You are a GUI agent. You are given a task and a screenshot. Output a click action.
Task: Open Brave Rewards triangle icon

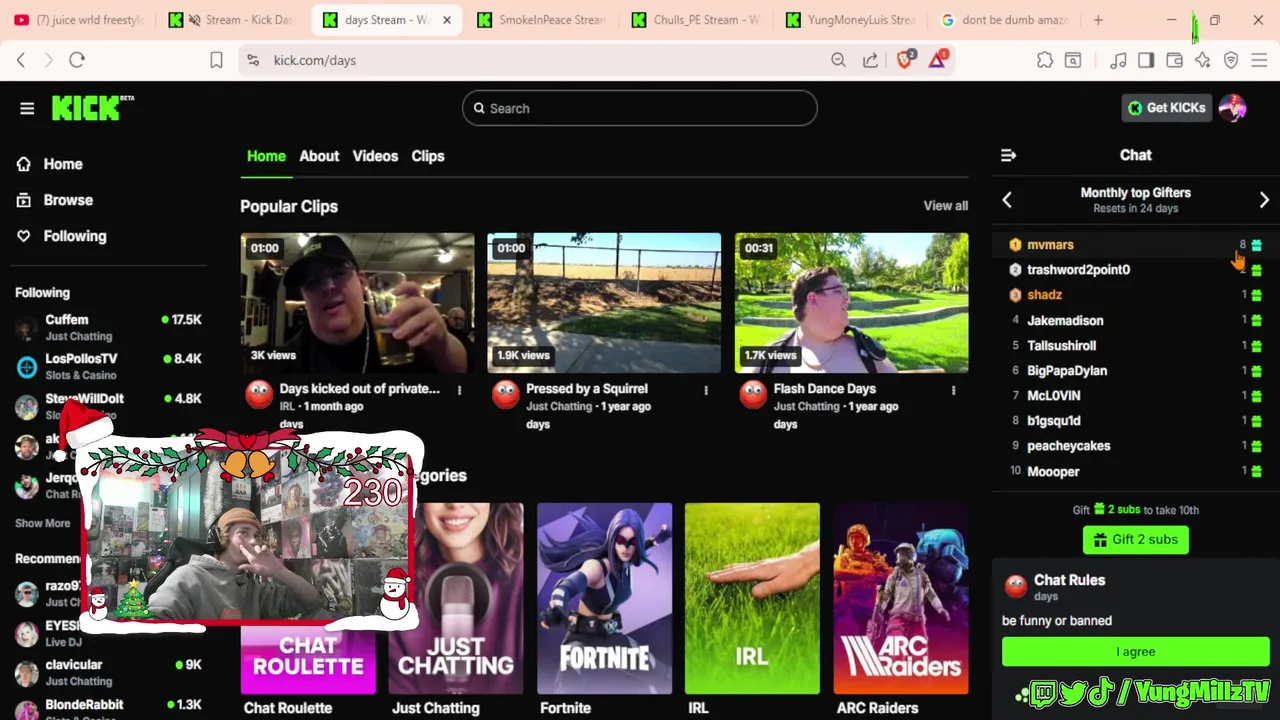(x=937, y=60)
